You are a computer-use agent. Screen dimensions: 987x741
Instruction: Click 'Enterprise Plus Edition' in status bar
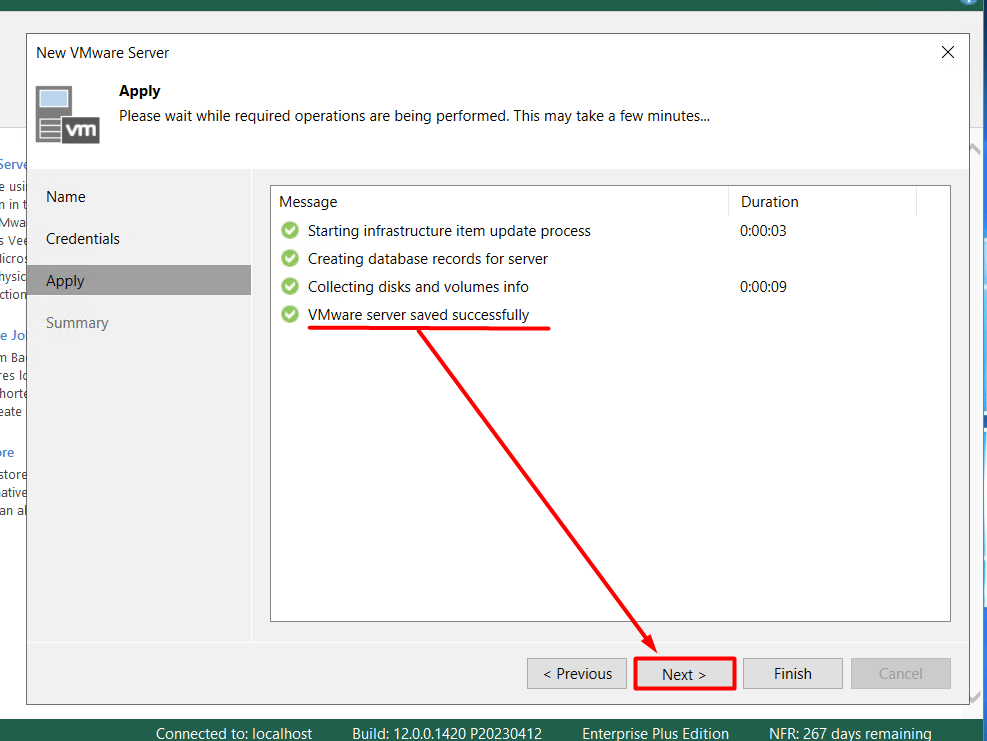click(x=655, y=733)
